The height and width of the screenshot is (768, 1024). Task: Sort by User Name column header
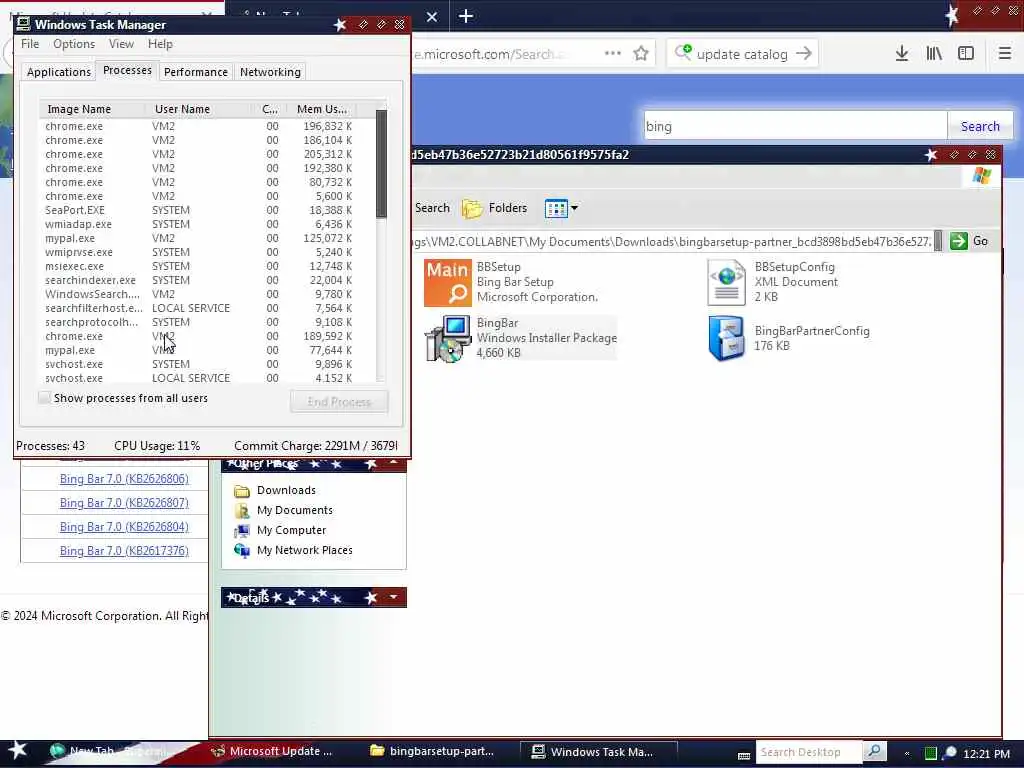pos(199,109)
